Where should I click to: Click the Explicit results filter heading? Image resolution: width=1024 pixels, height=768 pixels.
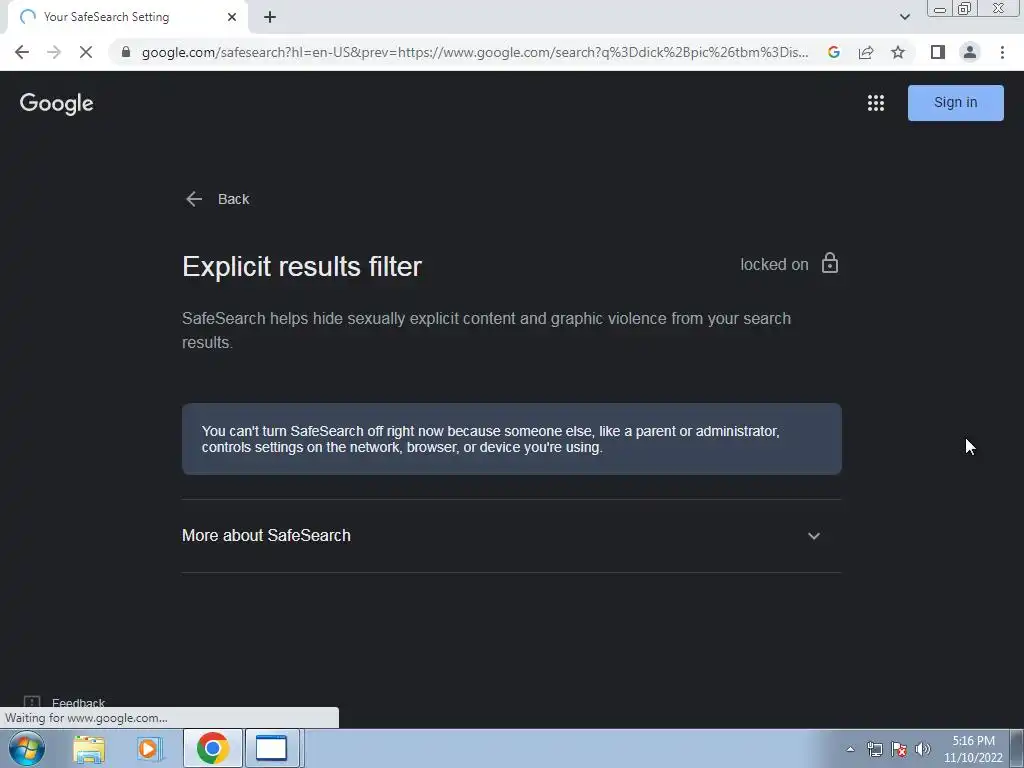click(x=302, y=266)
